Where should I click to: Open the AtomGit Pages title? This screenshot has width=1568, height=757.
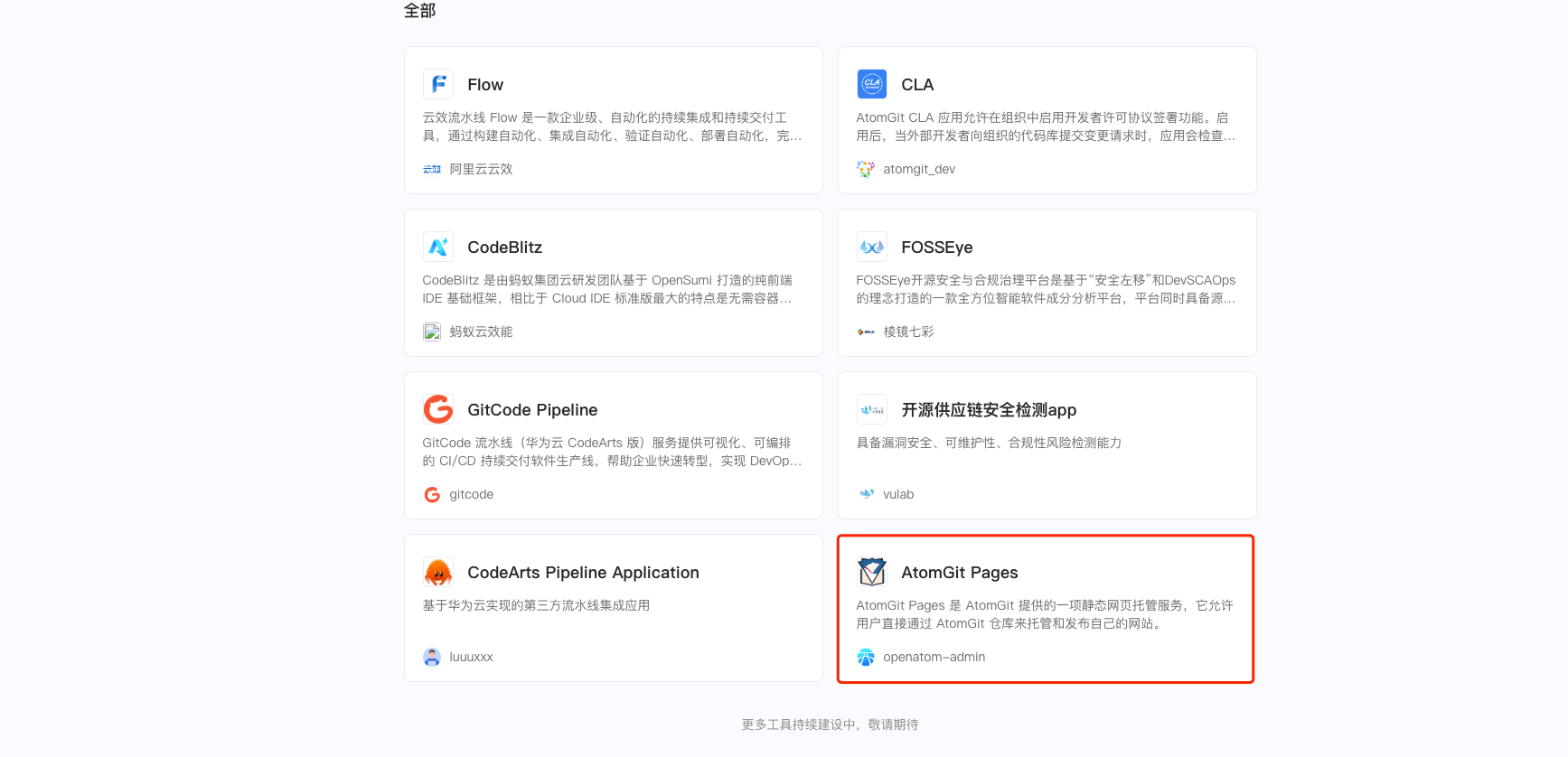tap(960, 573)
